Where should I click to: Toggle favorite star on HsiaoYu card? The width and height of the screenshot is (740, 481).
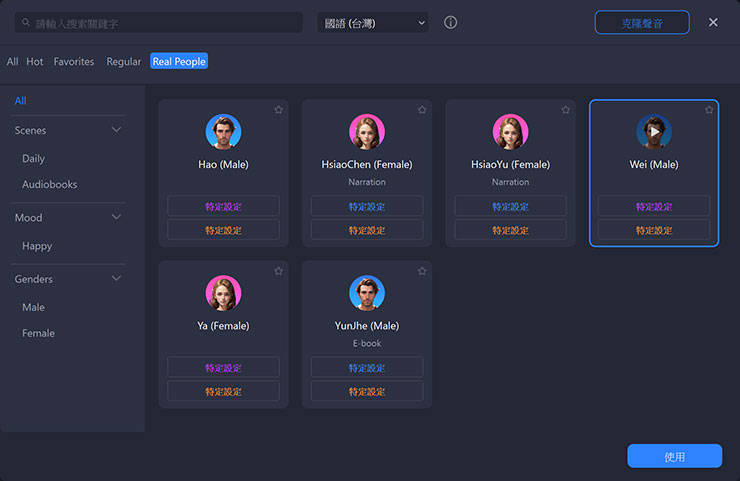tap(565, 110)
